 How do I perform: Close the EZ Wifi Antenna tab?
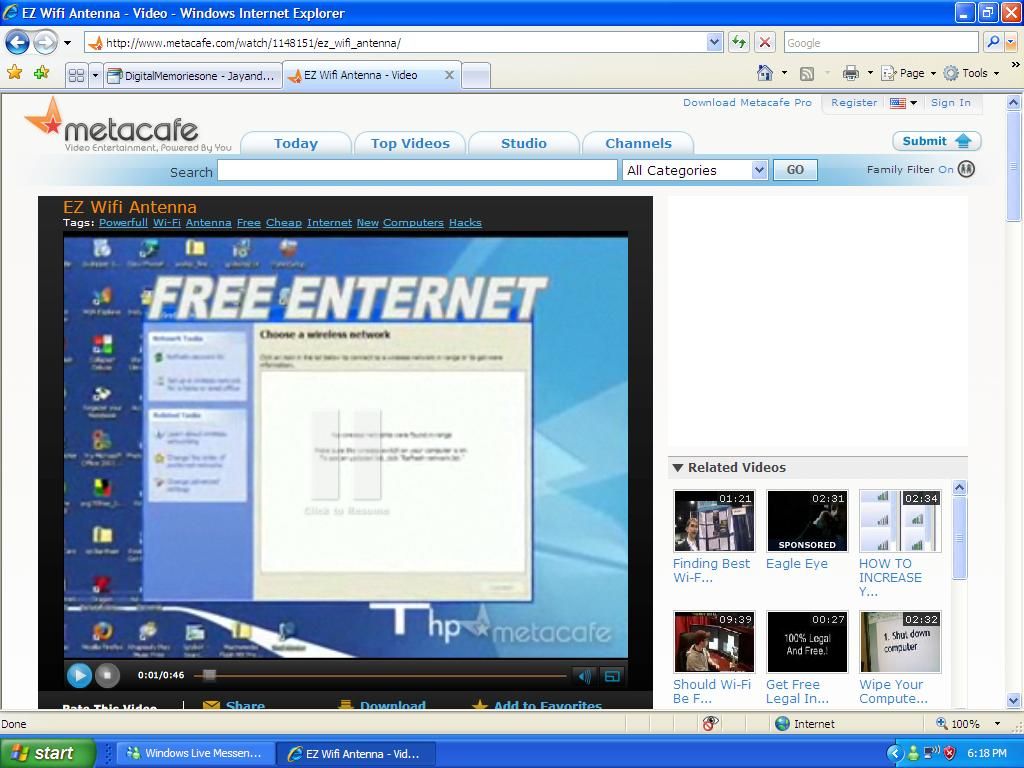pyautogui.click(x=449, y=75)
